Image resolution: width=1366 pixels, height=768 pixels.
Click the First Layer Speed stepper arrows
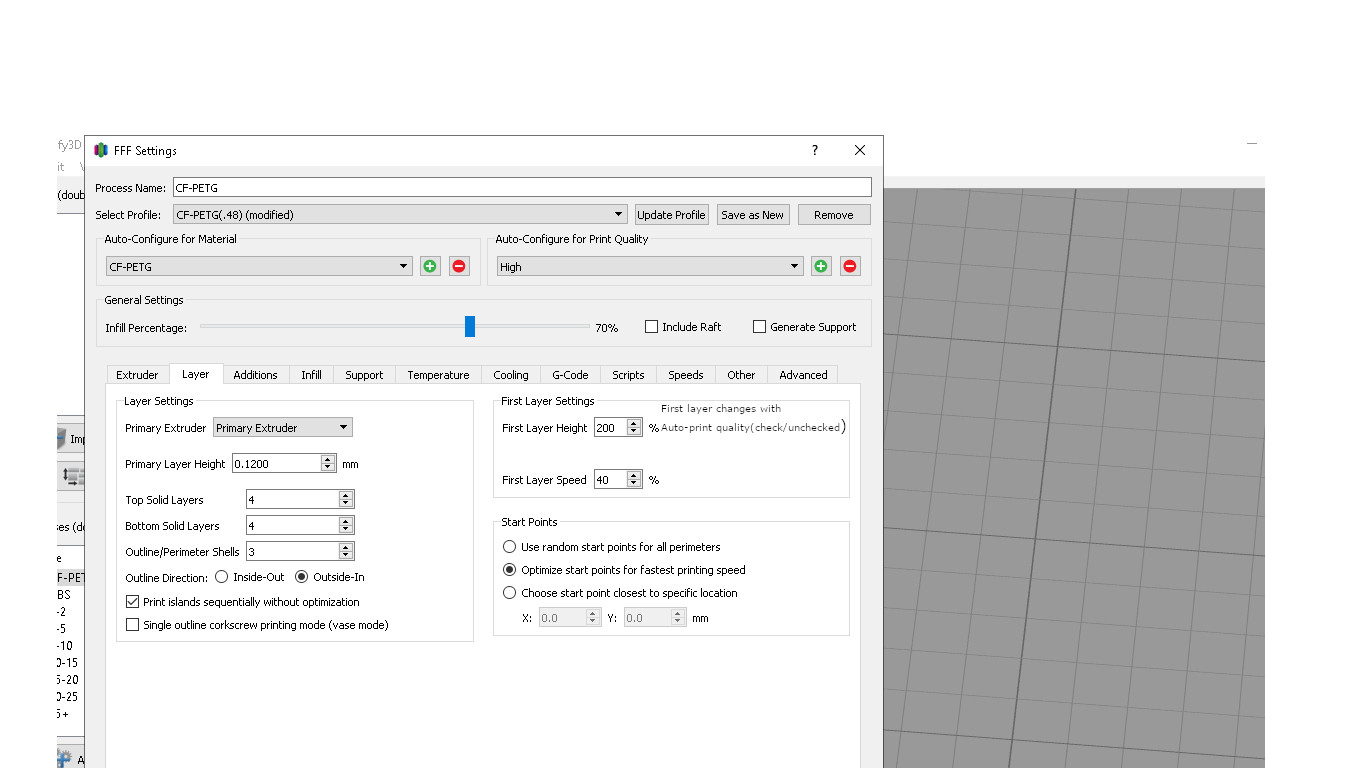coord(634,479)
